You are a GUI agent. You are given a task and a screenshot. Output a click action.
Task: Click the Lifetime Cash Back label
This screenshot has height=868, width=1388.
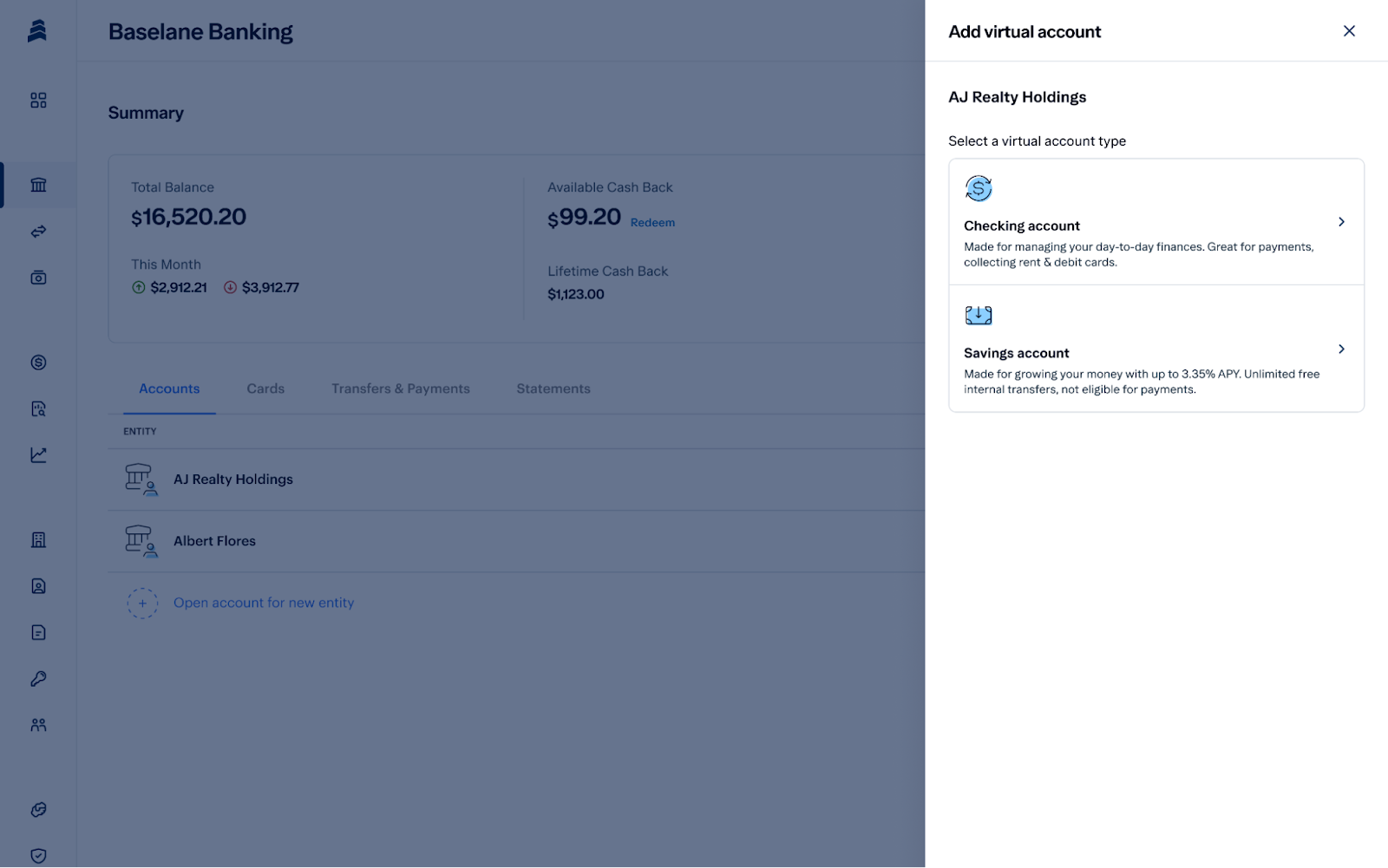[x=608, y=271]
